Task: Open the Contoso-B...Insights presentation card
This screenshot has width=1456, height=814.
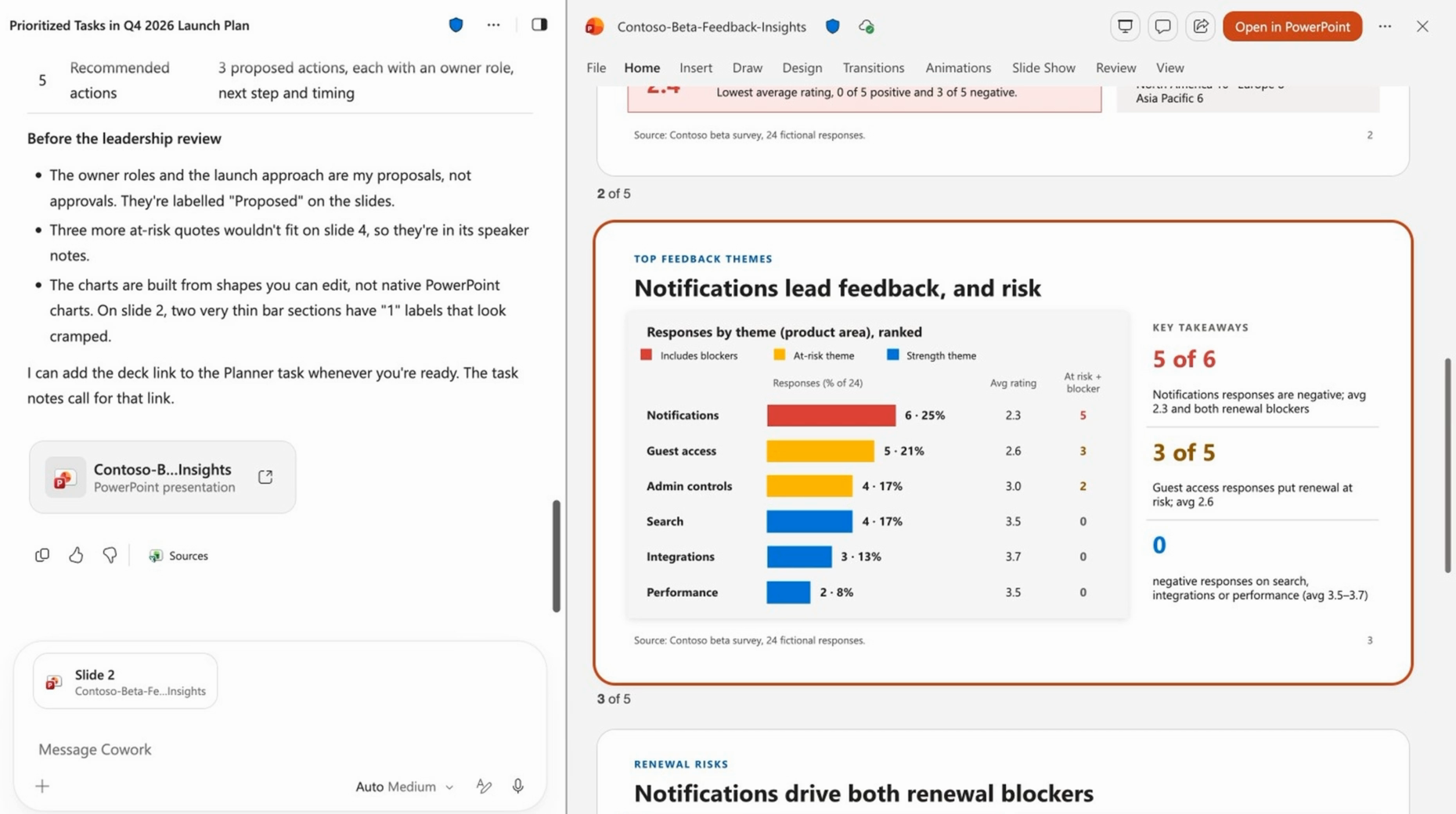Action: click(163, 477)
